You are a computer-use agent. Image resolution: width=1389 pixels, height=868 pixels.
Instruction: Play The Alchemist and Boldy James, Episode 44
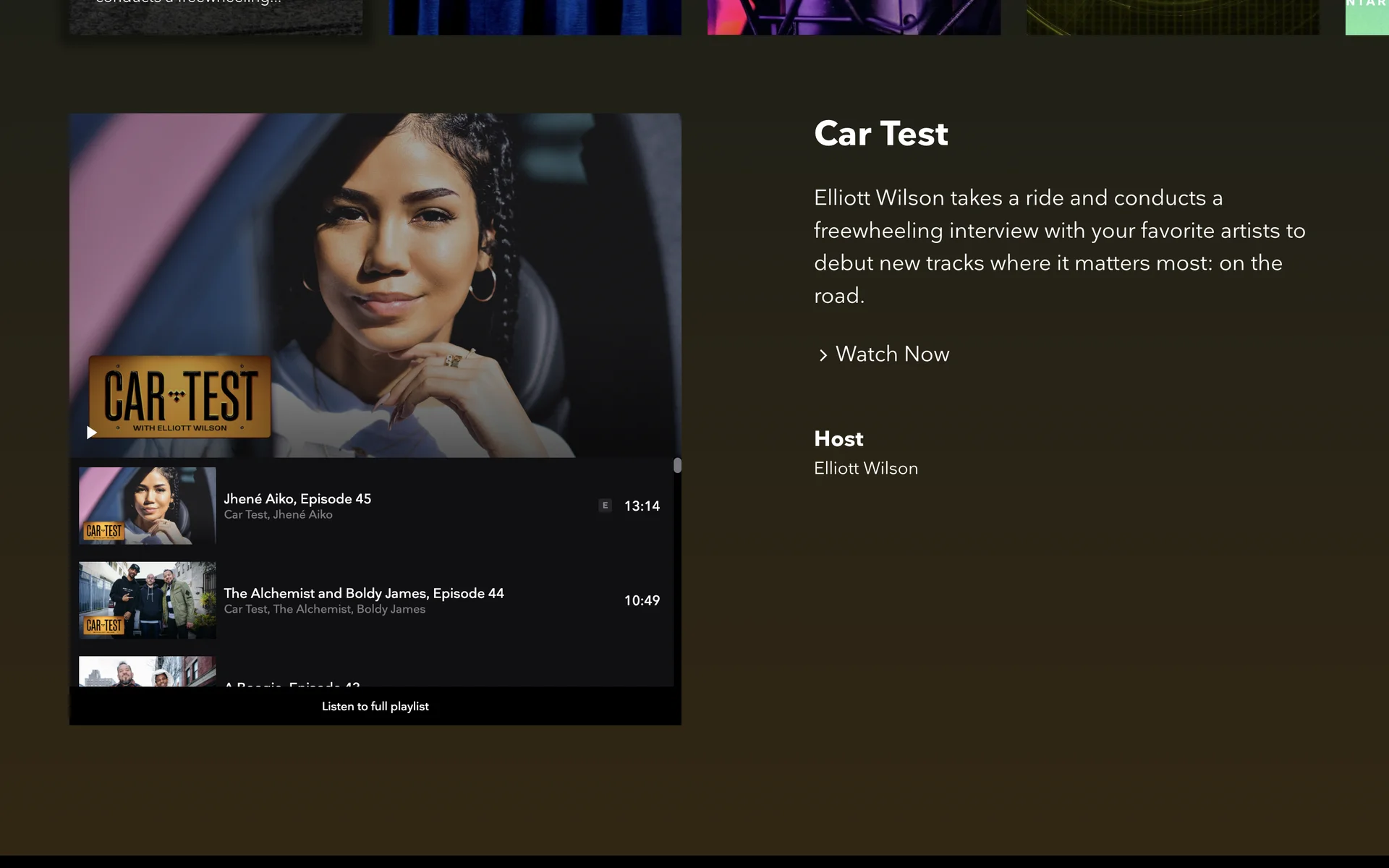pyautogui.click(x=363, y=593)
